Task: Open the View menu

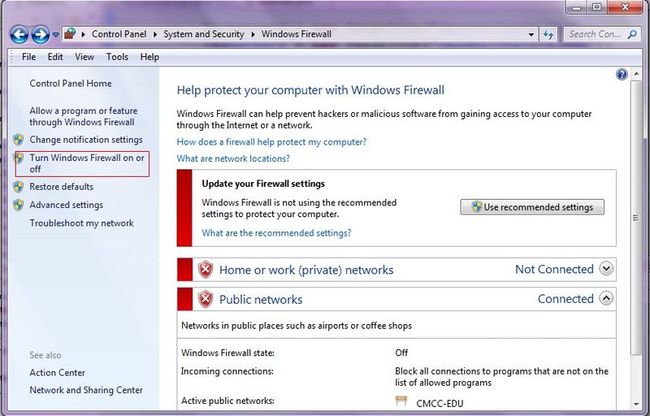Action: click(84, 57)
